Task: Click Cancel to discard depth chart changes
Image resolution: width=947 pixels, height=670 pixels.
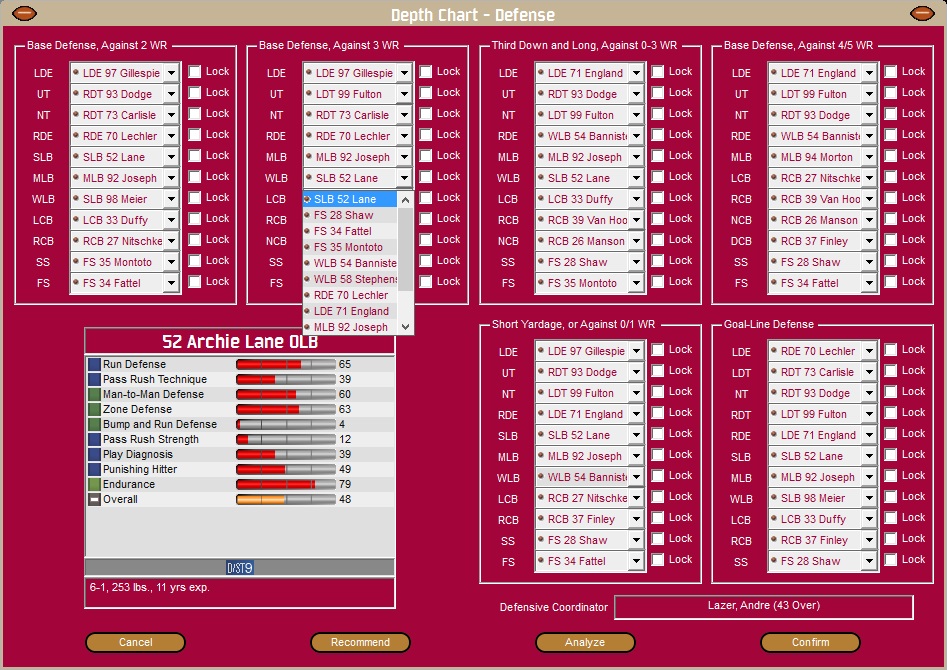Action: [135, 642]
